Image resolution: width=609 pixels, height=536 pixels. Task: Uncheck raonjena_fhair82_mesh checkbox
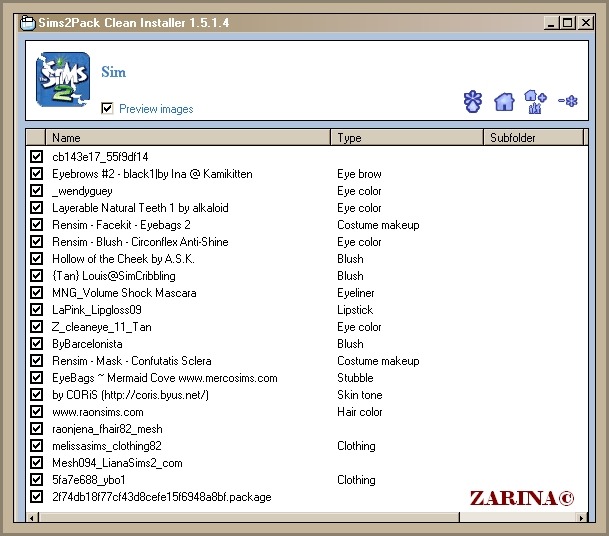37,429
